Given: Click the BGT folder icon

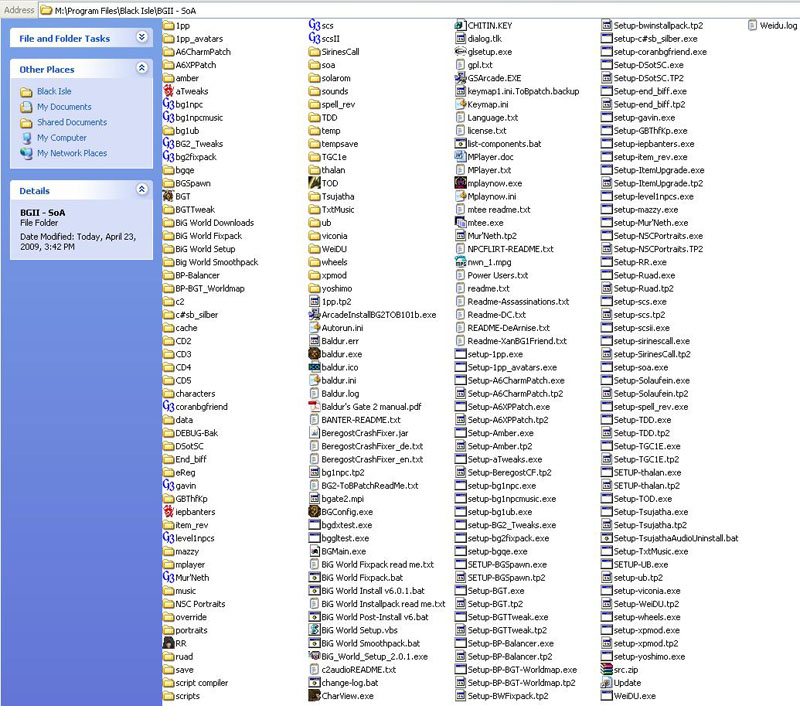Looking at the screenshot, I should pyautogui.click(x=168, y=196).
